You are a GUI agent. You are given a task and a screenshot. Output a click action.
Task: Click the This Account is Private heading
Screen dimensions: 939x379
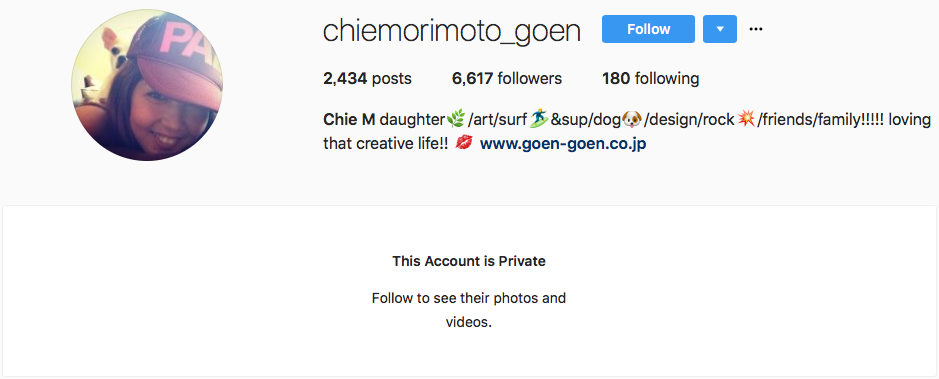coord(469,261)
